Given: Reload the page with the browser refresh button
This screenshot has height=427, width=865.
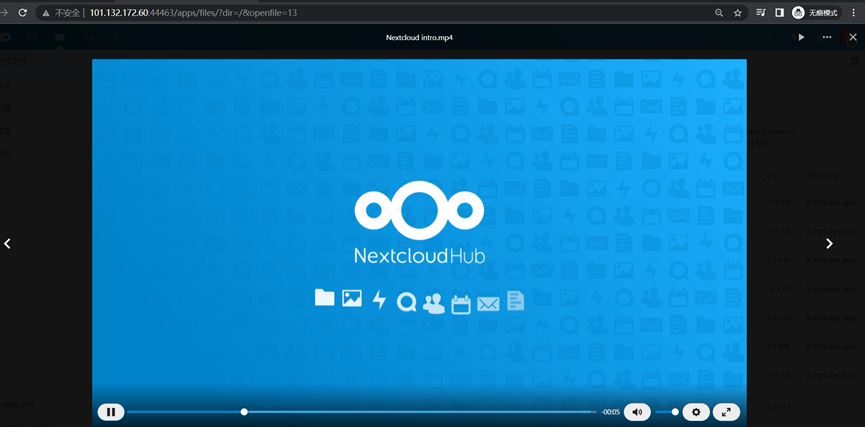Looking at the screenshot, I should coord(23,13).
